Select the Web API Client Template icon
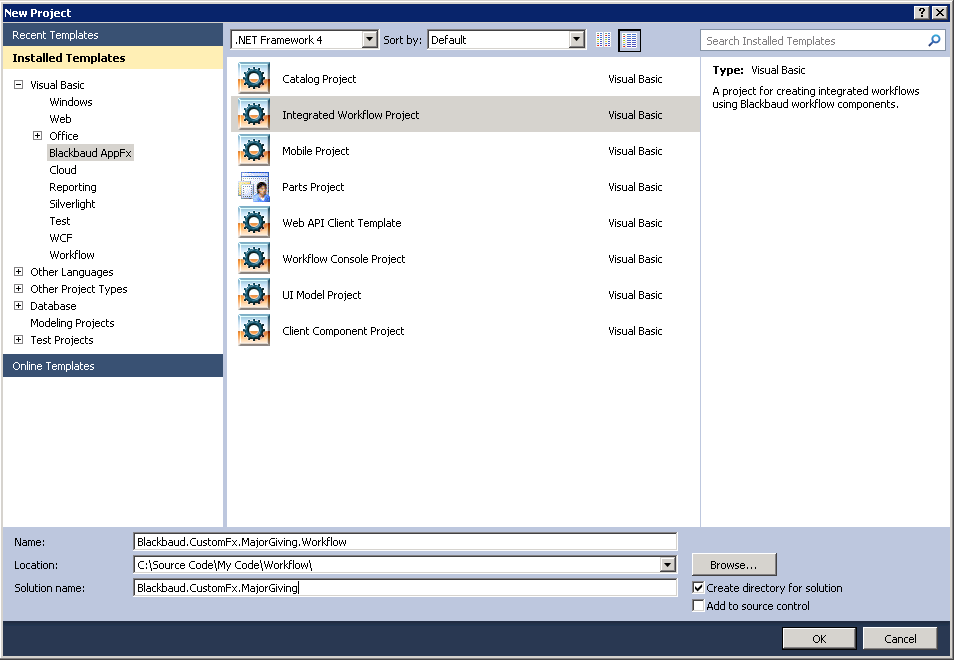 coord(253,222)
